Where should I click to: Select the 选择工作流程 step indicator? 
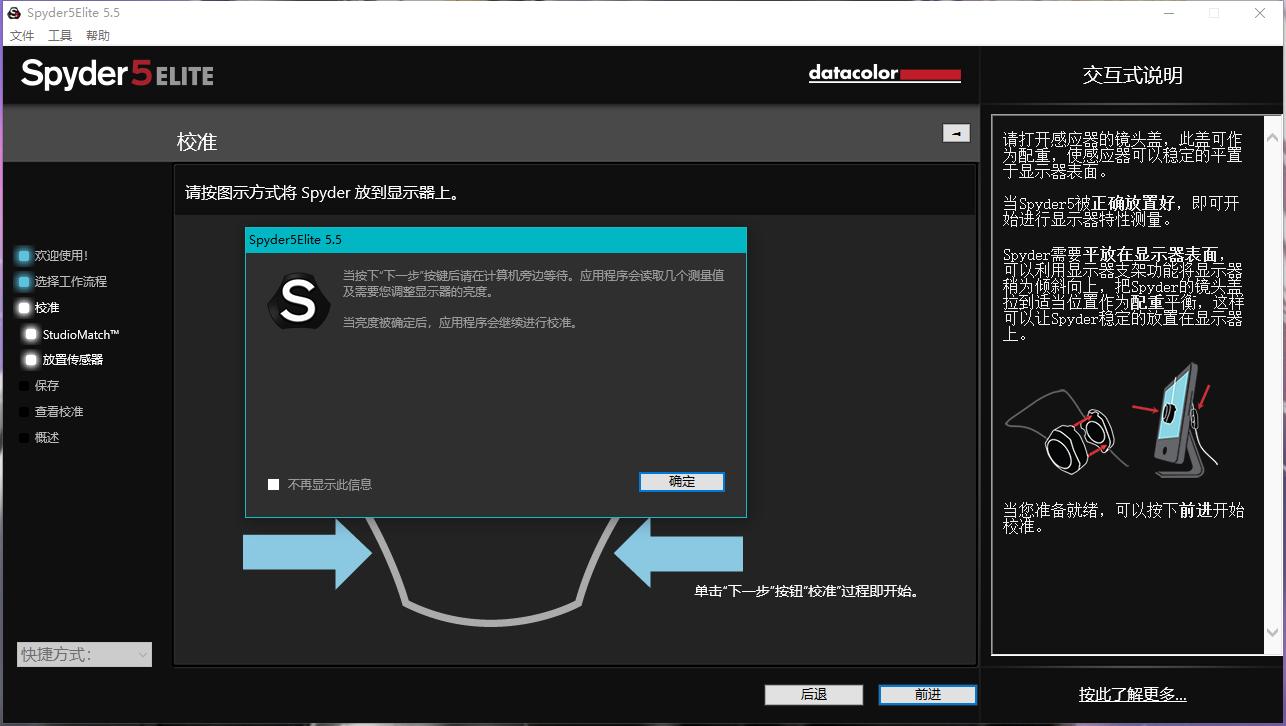point(60,281)
